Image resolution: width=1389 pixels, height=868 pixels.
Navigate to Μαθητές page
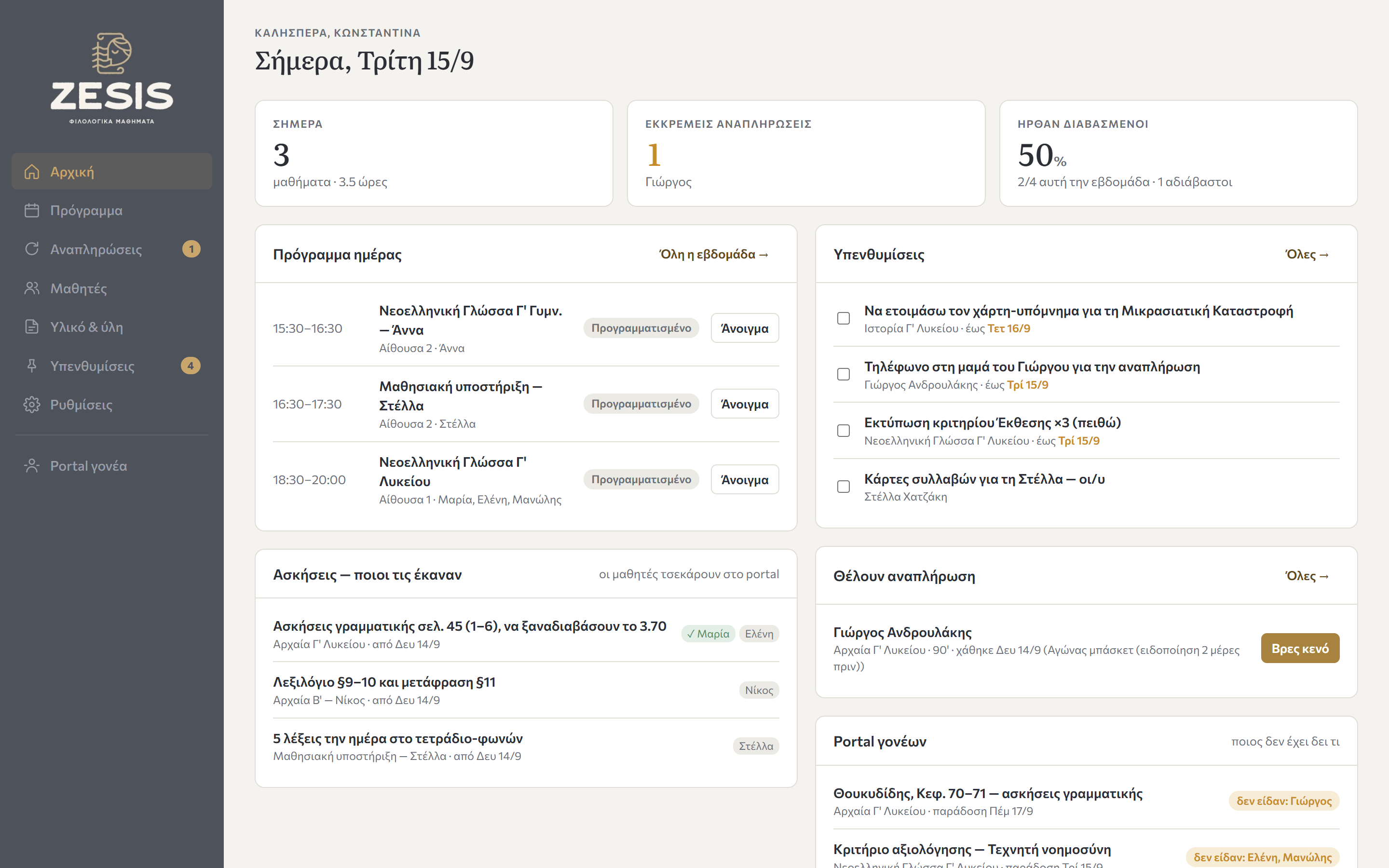click(112, 288)
